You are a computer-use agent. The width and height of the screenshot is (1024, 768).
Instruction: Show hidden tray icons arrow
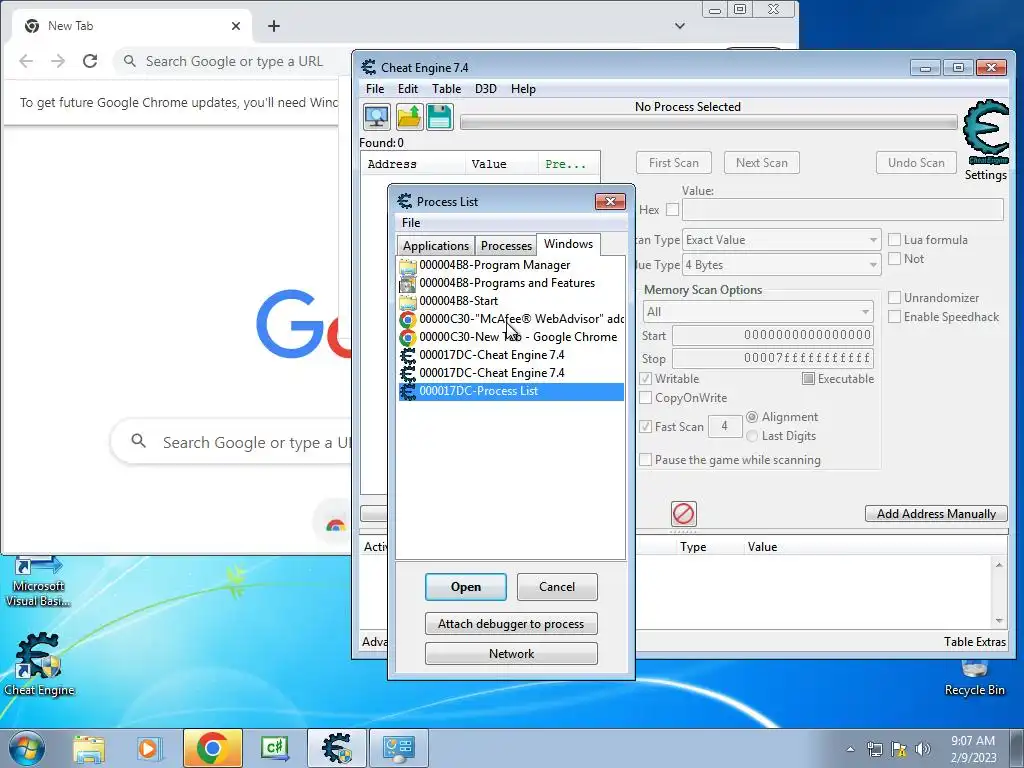coord(850,749)
